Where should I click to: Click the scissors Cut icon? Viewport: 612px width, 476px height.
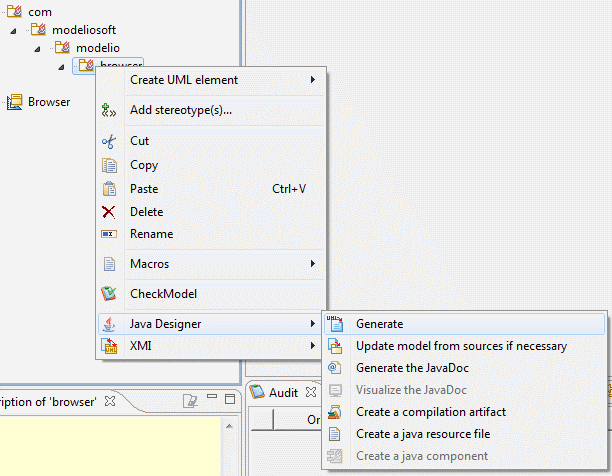coord(109,141)
